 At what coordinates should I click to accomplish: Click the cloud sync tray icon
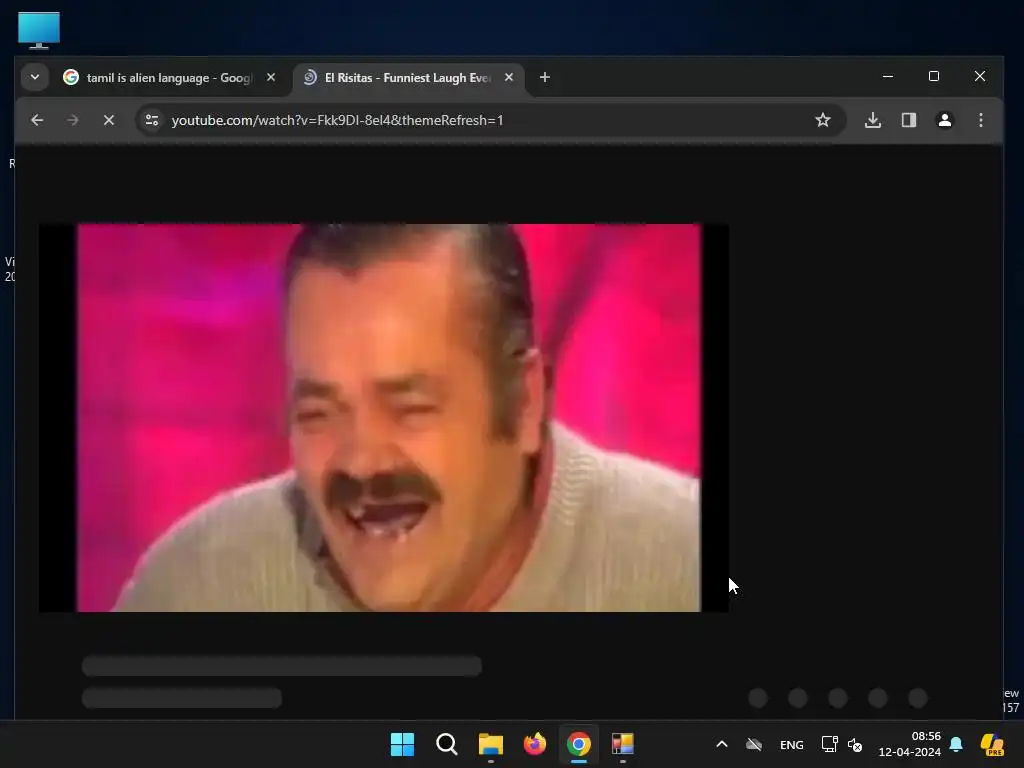(754, 744)
